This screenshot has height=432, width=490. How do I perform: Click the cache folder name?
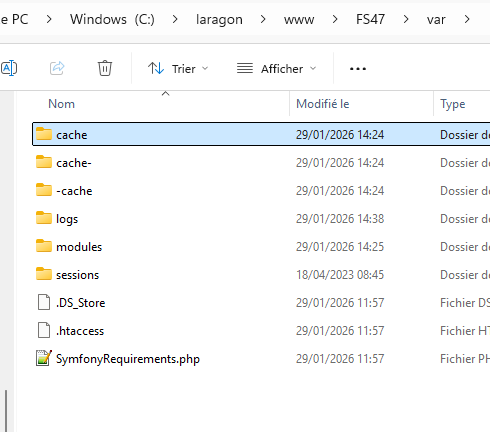click(x=72, y=135)
